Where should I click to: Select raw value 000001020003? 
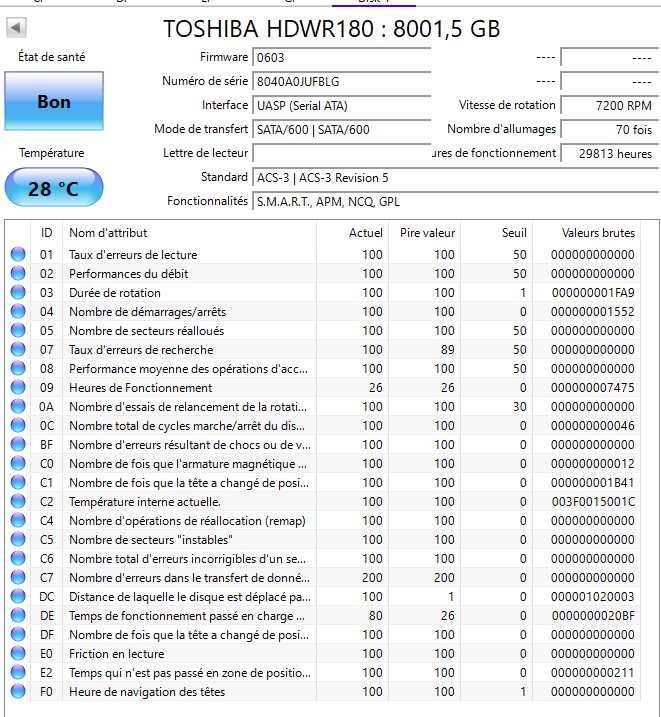coord(593,596)
